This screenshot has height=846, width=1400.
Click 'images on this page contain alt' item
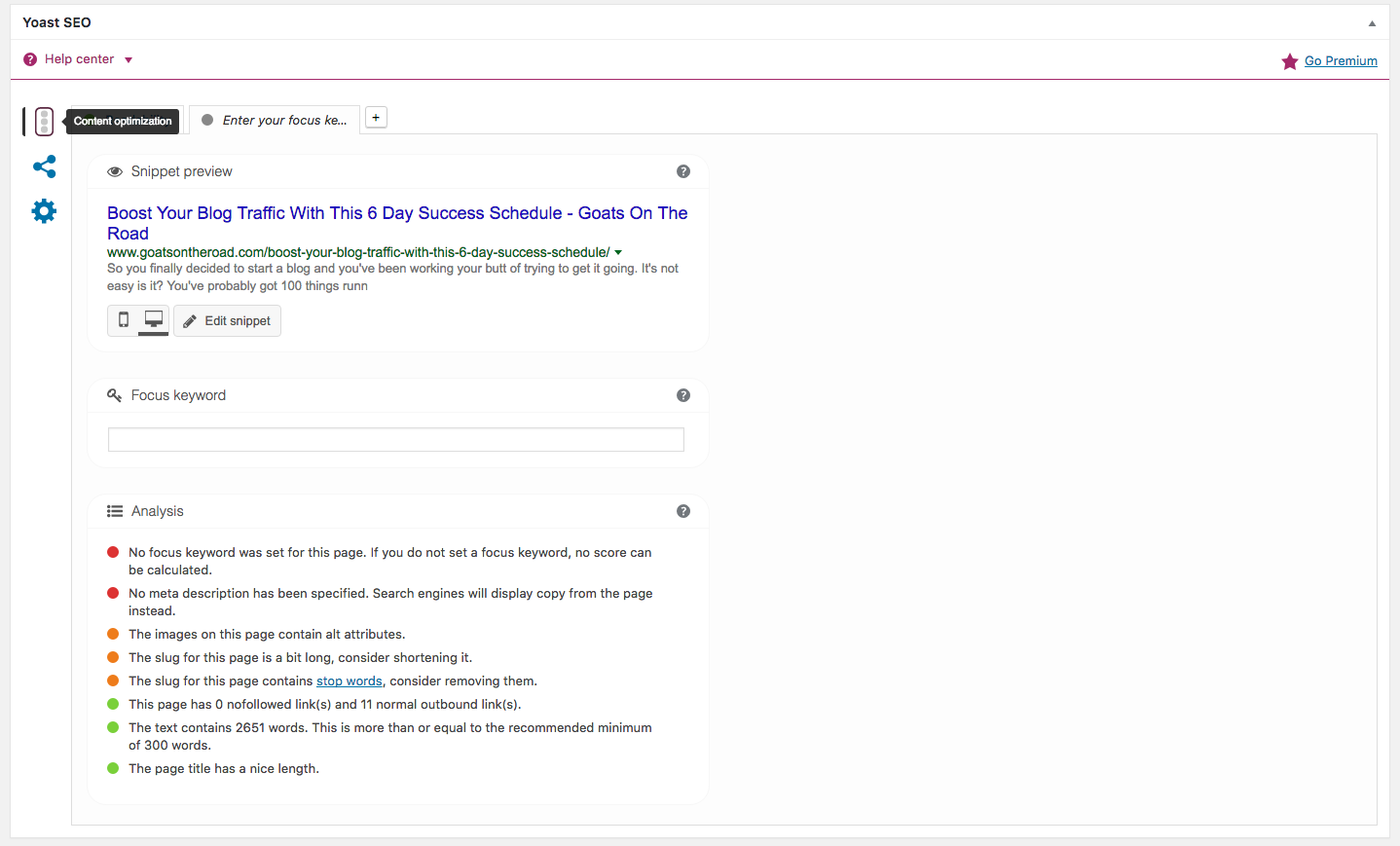[267, 635]
